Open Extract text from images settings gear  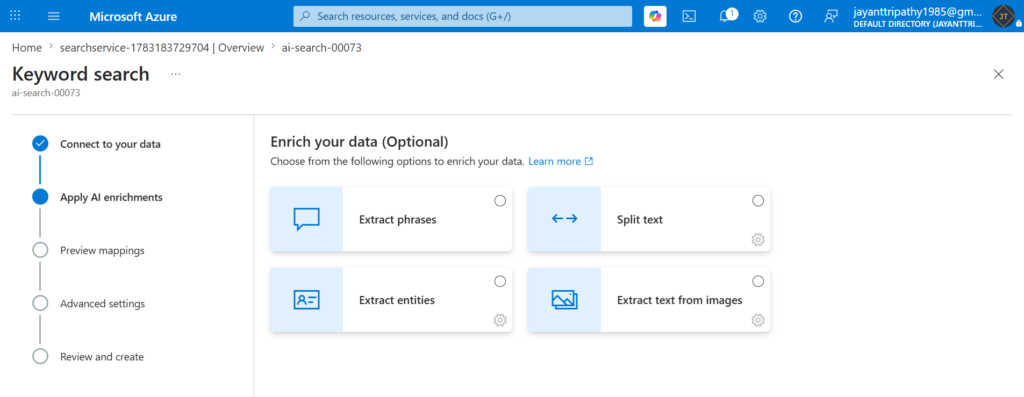click(758, 320)
